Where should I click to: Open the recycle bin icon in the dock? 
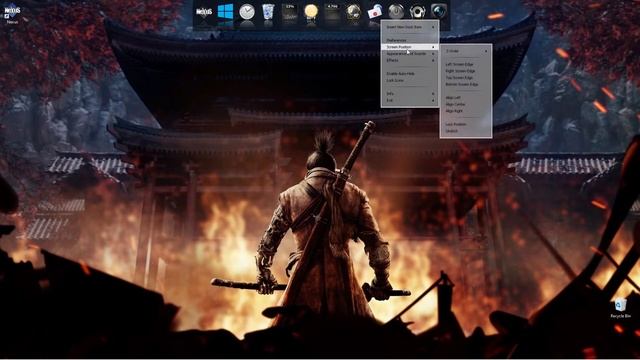(x=268, y=11)
